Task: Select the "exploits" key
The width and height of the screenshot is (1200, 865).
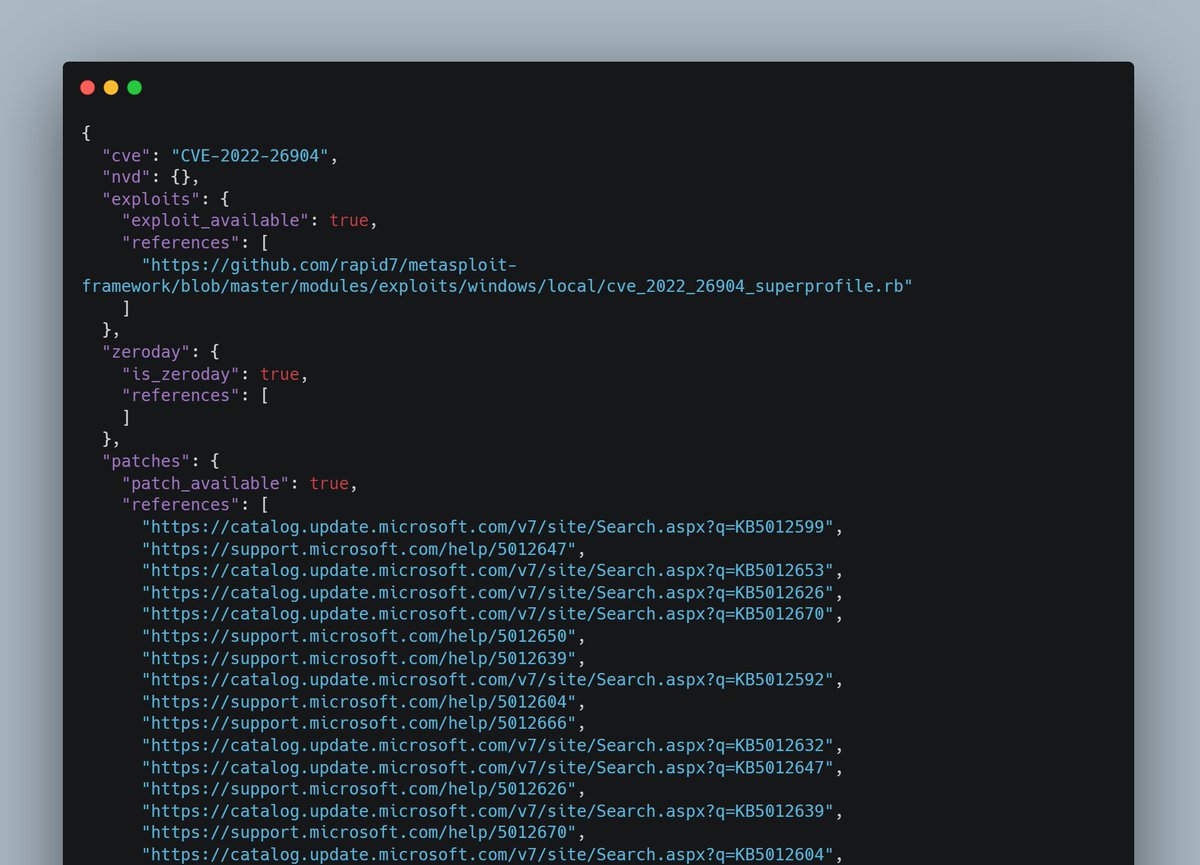Action: click(x=151, y=199)
